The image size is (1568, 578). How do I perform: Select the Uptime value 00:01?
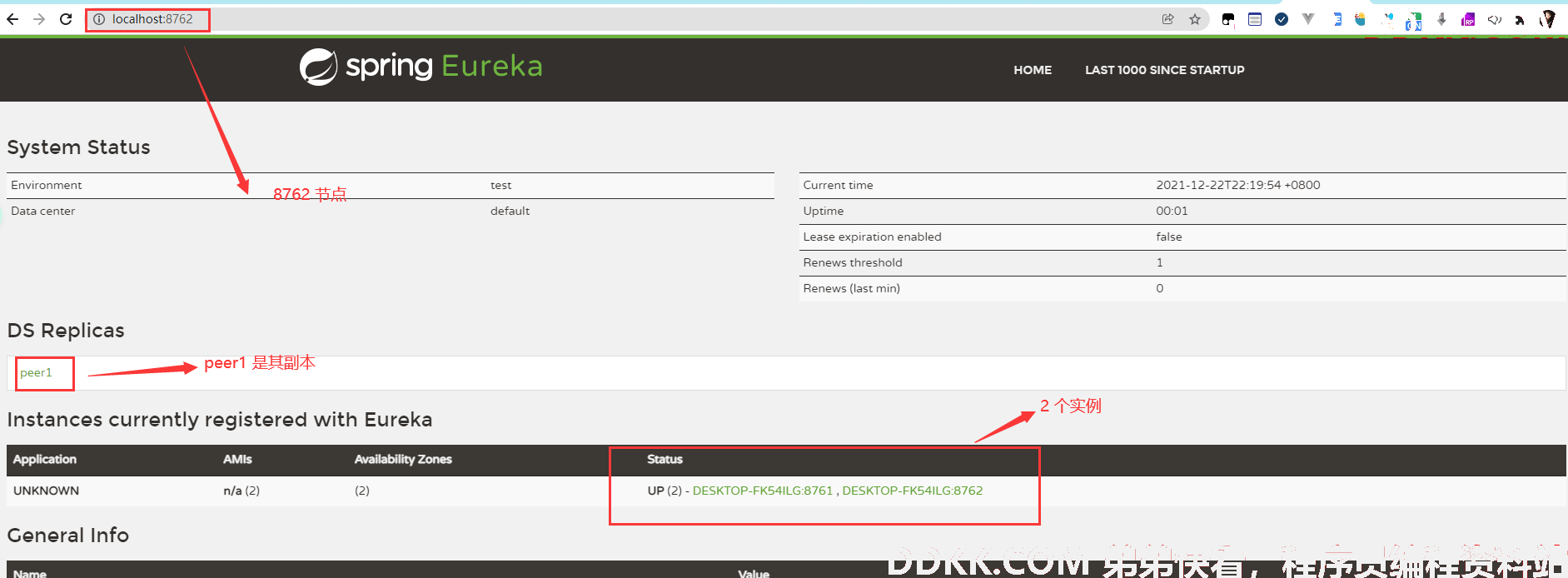1172,211
